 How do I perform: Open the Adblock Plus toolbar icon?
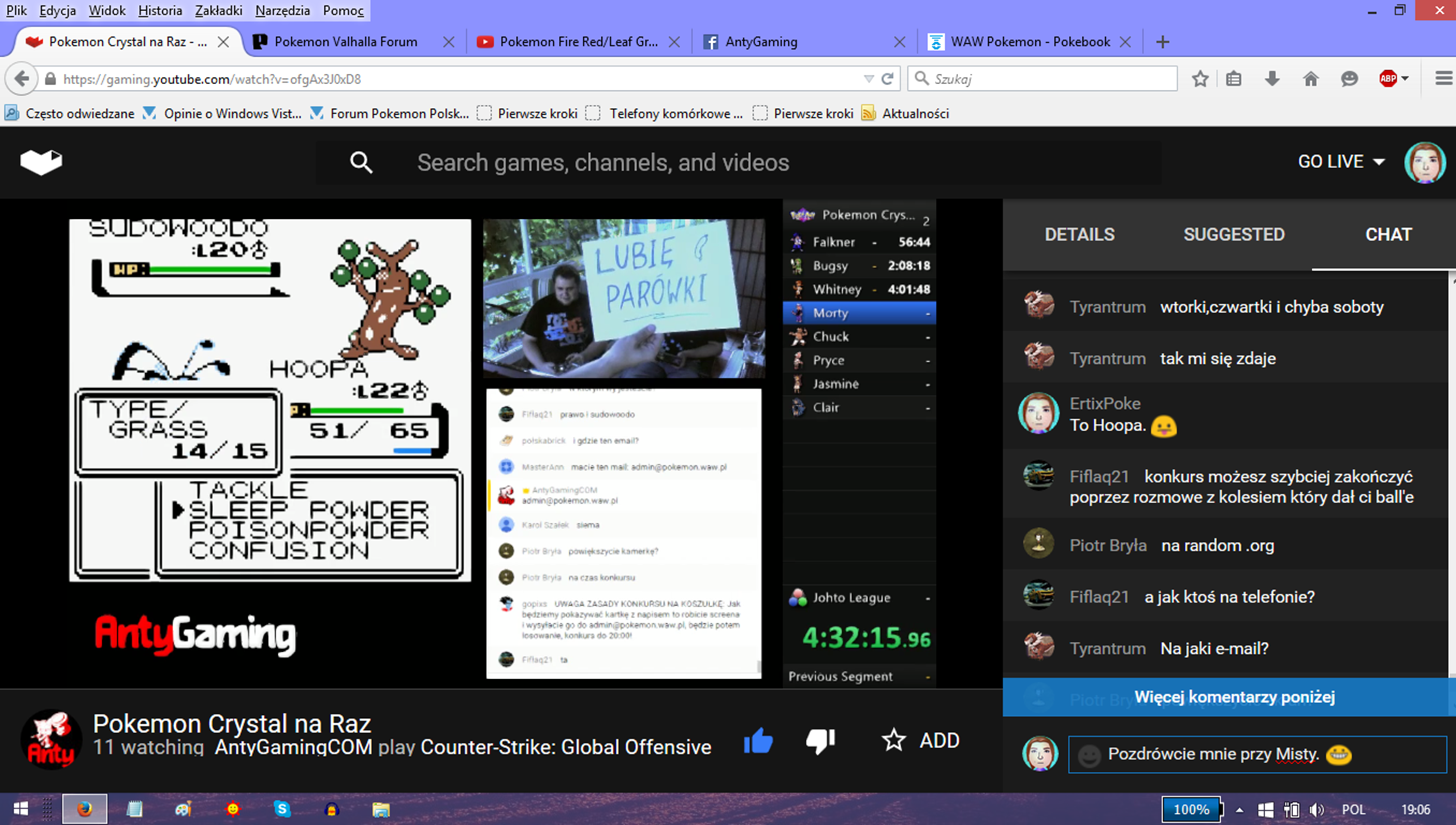tap(1387, 79)
